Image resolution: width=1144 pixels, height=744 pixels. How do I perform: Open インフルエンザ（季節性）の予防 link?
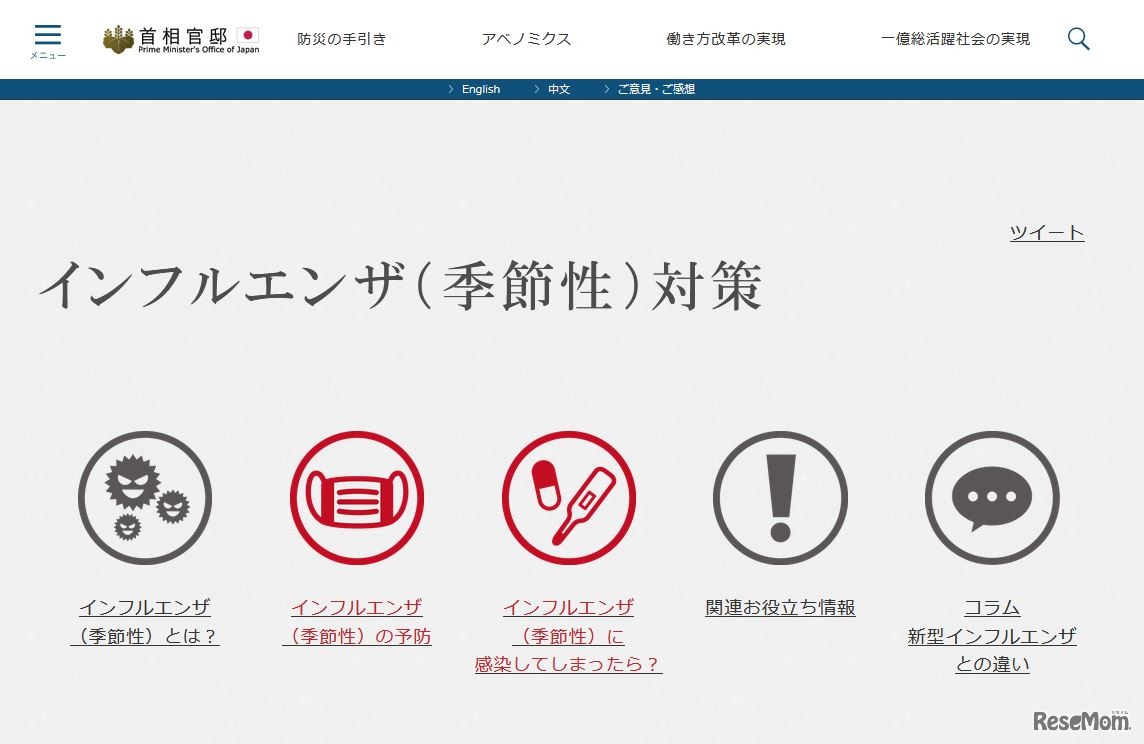tap(357, 621)
